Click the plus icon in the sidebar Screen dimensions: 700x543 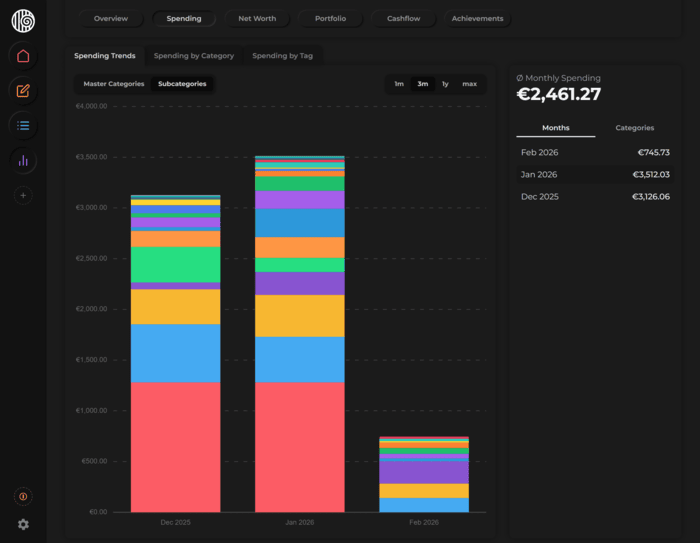point(23,196)
